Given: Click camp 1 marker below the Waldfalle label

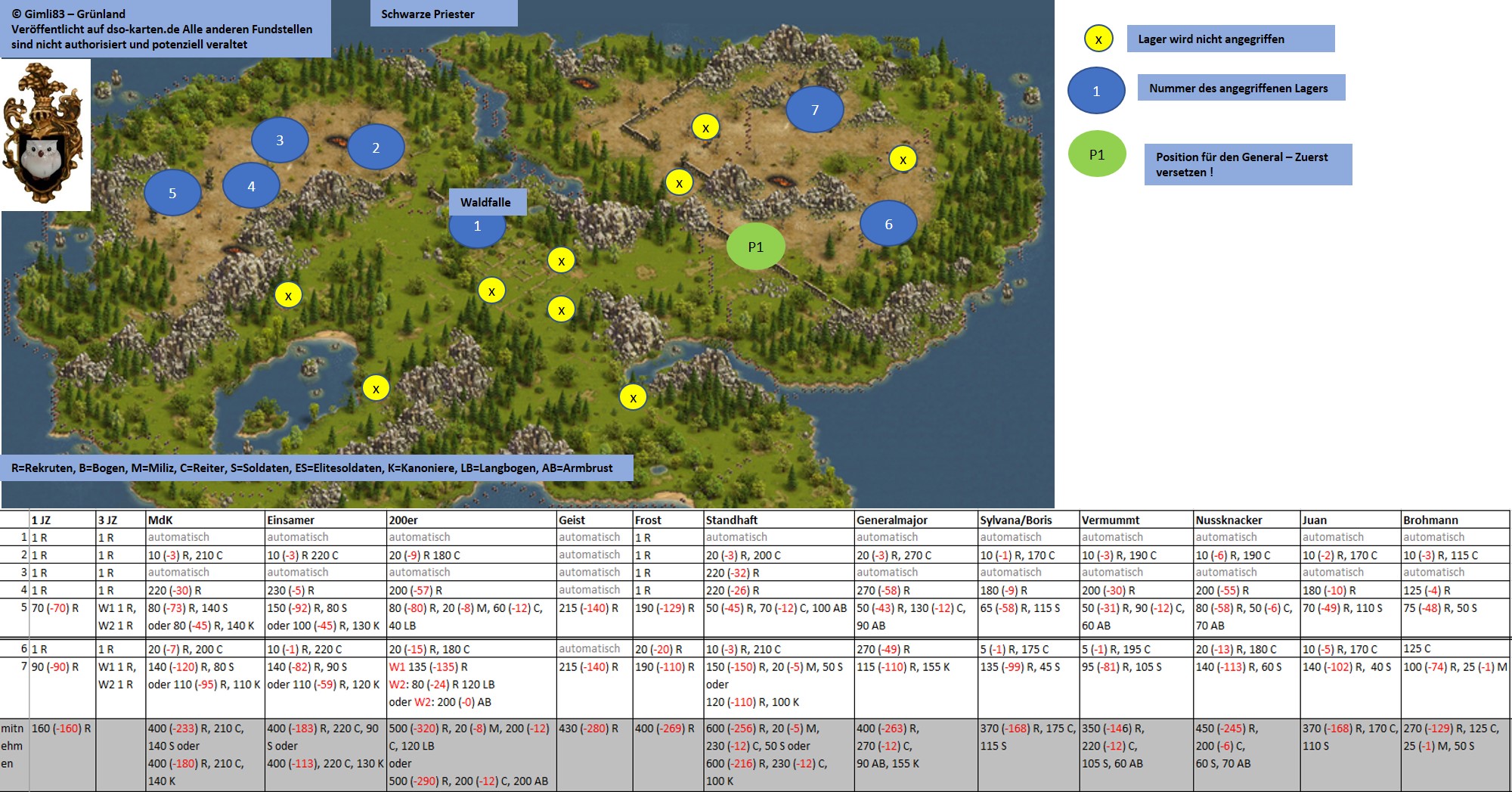Looking at the screenshot, I should pyautogui.click(x=477, y=228).
